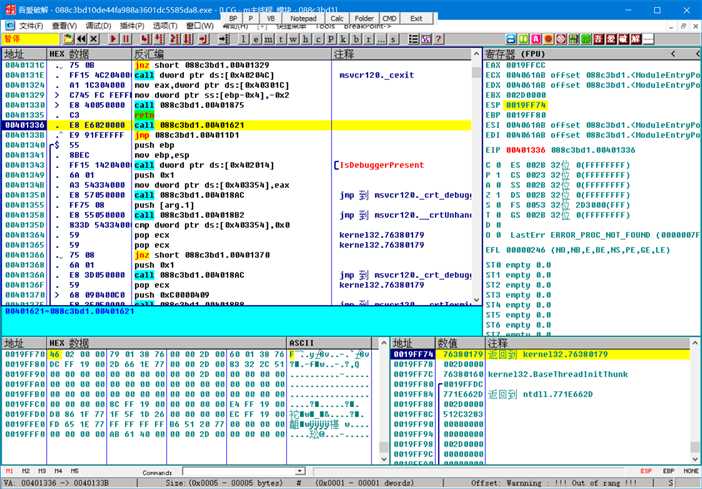Open References window with 'r' button
Image resolution: width=702 pixels, height=489 pixels.
point(368,39)
